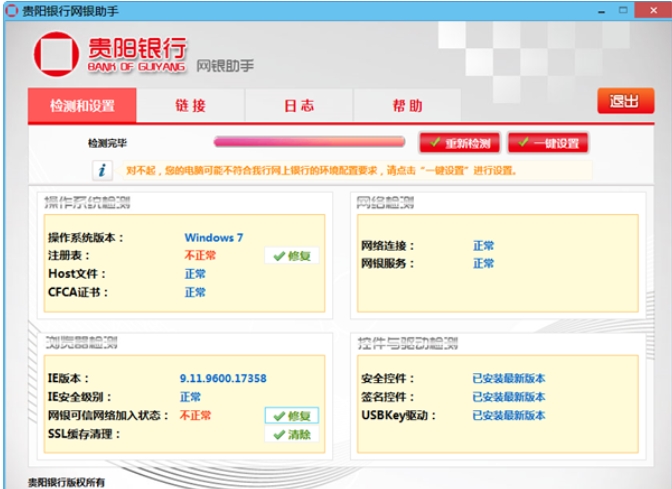Image resolution: width=672 pixels, height=489 pixels.
Task: Click the 一键设置 button
Action: point(548,143)
